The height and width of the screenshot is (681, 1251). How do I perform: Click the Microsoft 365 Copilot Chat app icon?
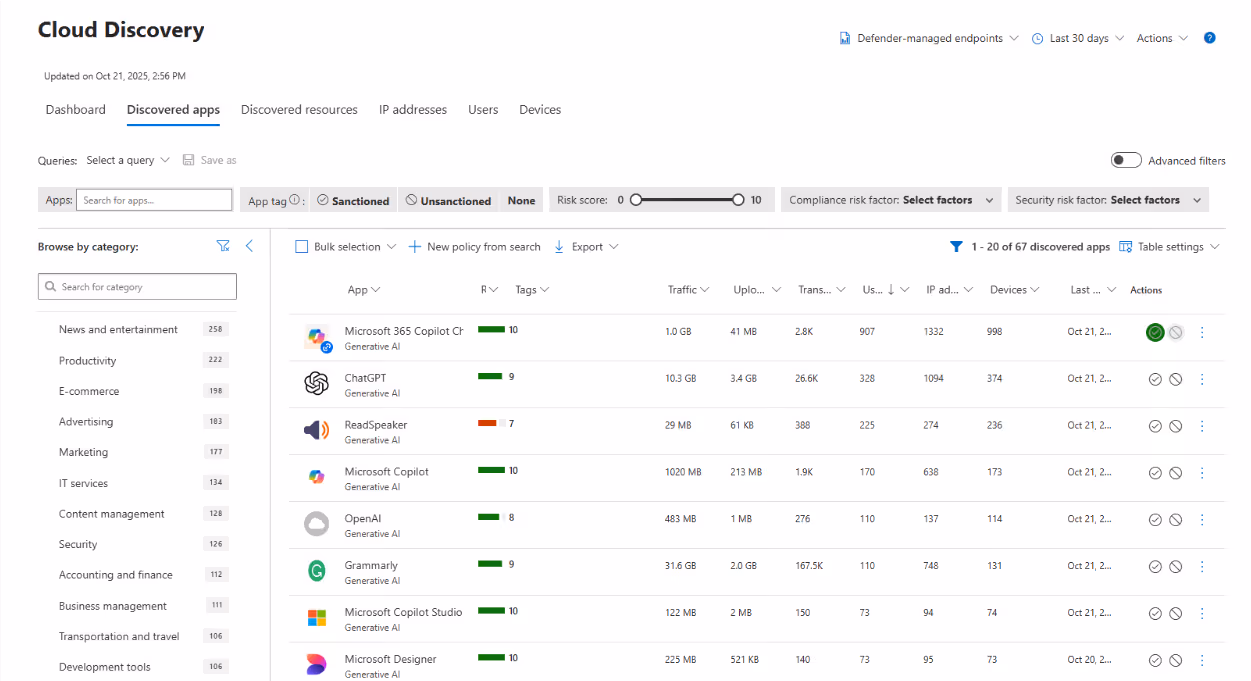point(317,337)
